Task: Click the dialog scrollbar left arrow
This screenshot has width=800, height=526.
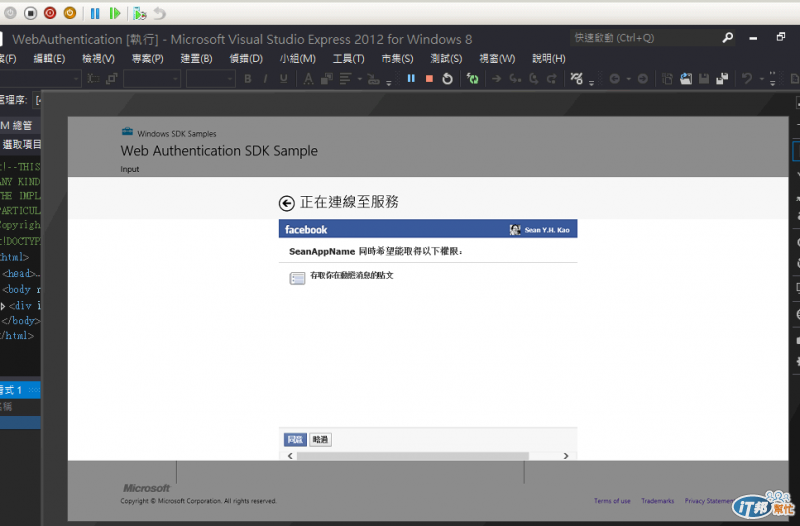Action: pos(290,456)
